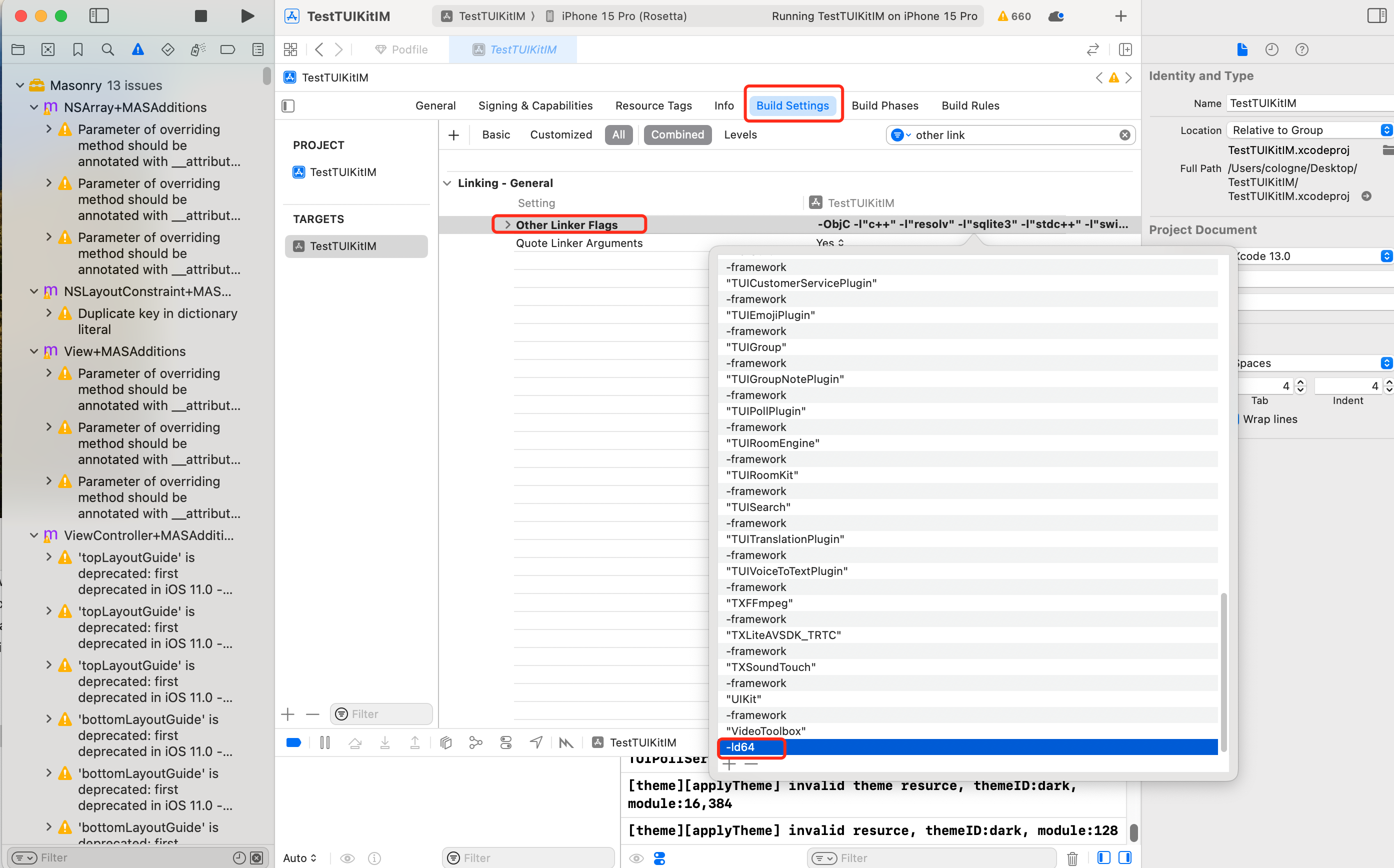Click the Step over debug icon
Screen dimensions: 1394x868
354,743
